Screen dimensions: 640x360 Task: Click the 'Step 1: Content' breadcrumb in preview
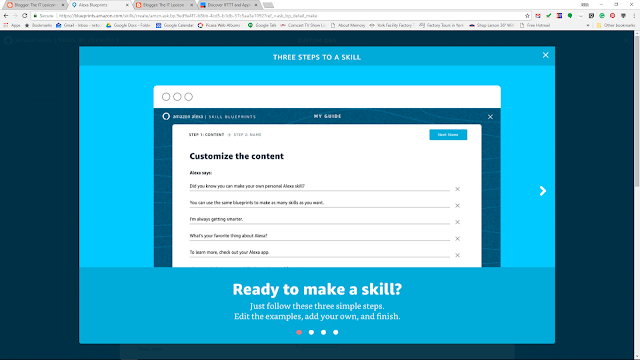click(206, 135)
